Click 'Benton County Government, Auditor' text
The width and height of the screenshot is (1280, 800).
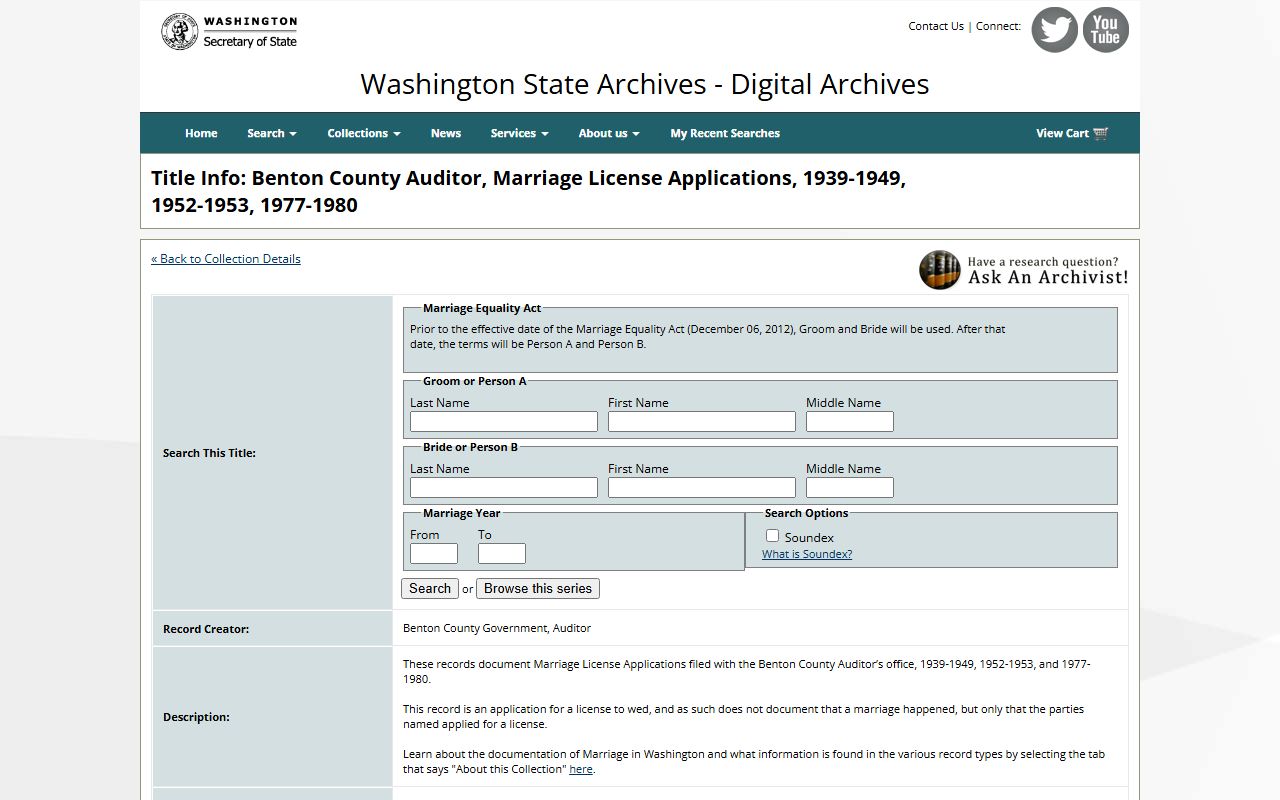497,628
